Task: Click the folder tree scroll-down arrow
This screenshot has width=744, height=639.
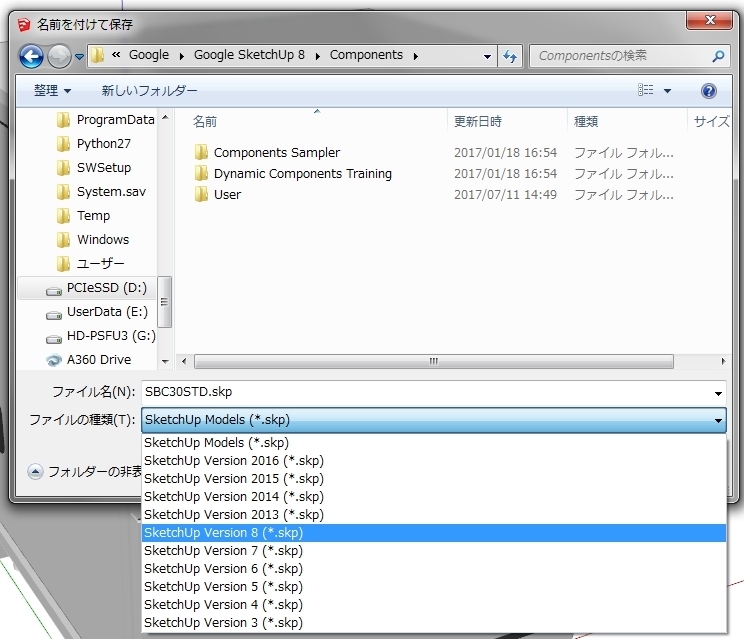Action: tap(165, 361)
